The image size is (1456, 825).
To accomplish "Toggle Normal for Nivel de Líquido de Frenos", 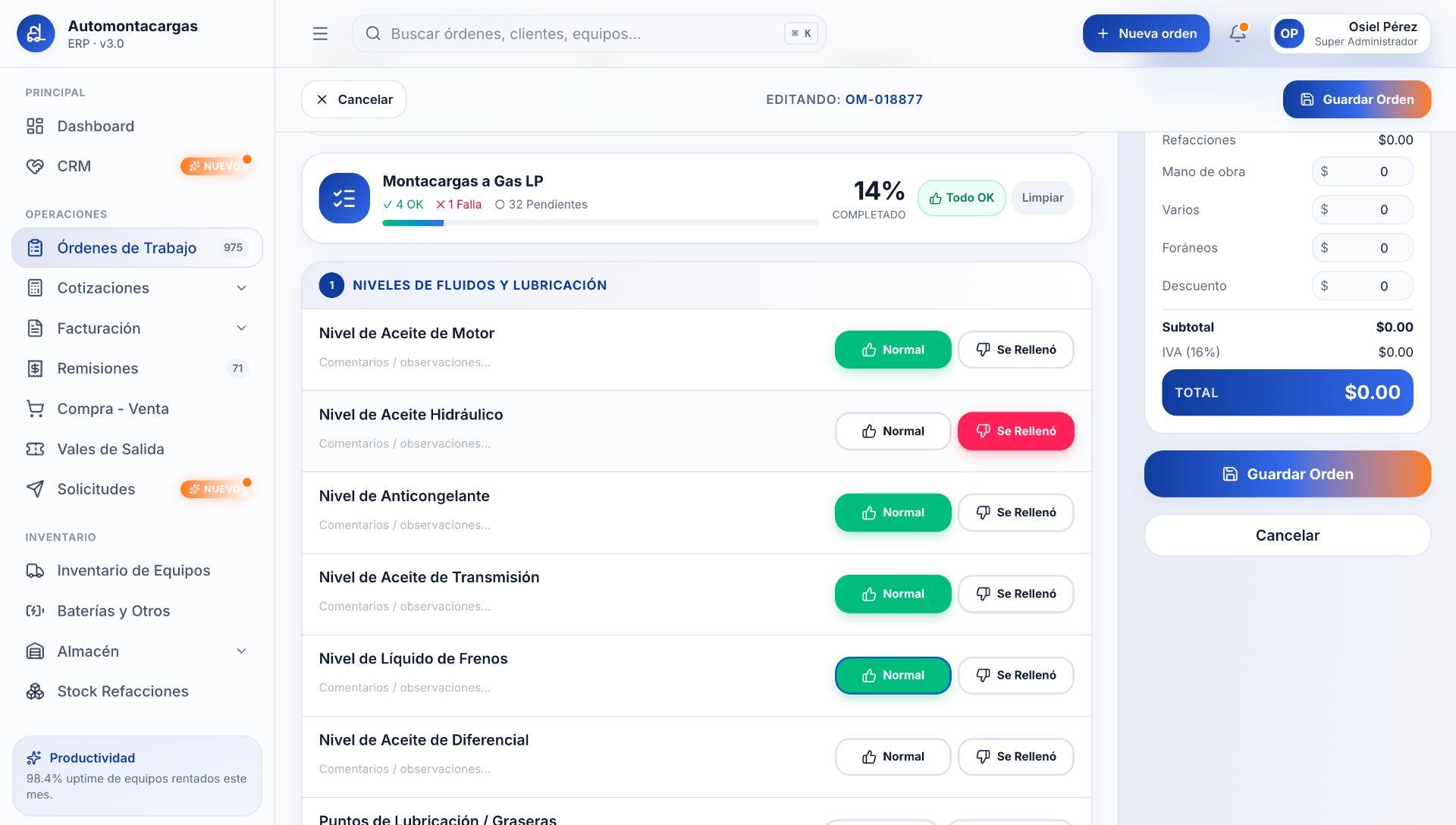I will (893, 676).
